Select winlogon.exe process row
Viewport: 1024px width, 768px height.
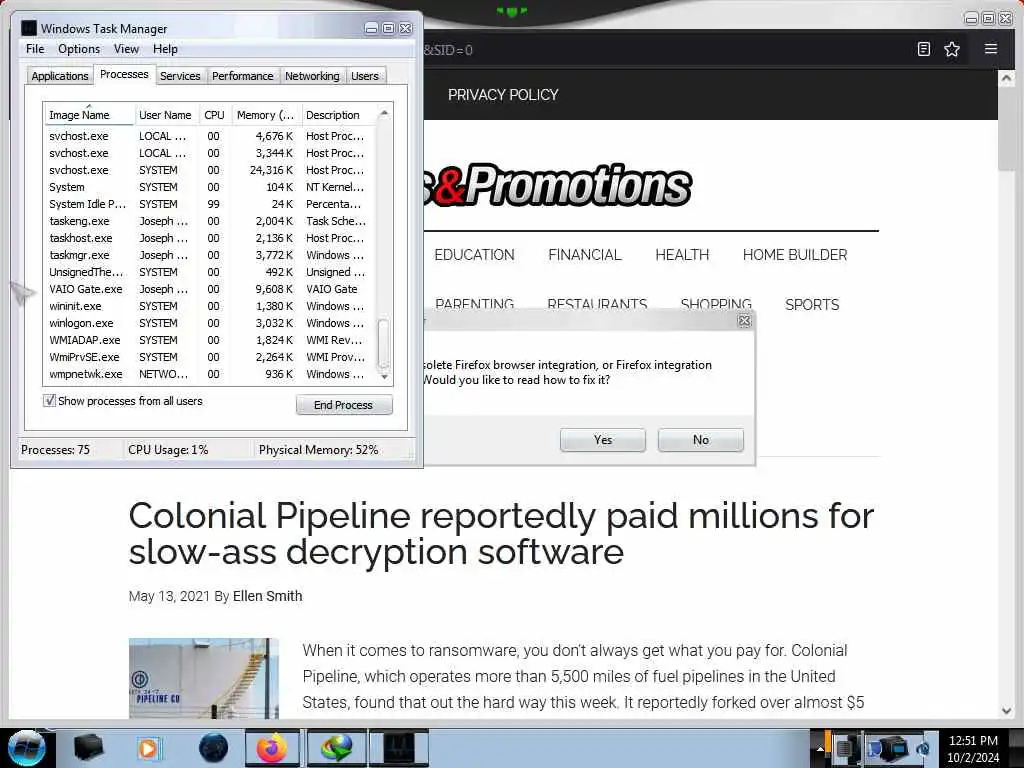tap(209, 323)
